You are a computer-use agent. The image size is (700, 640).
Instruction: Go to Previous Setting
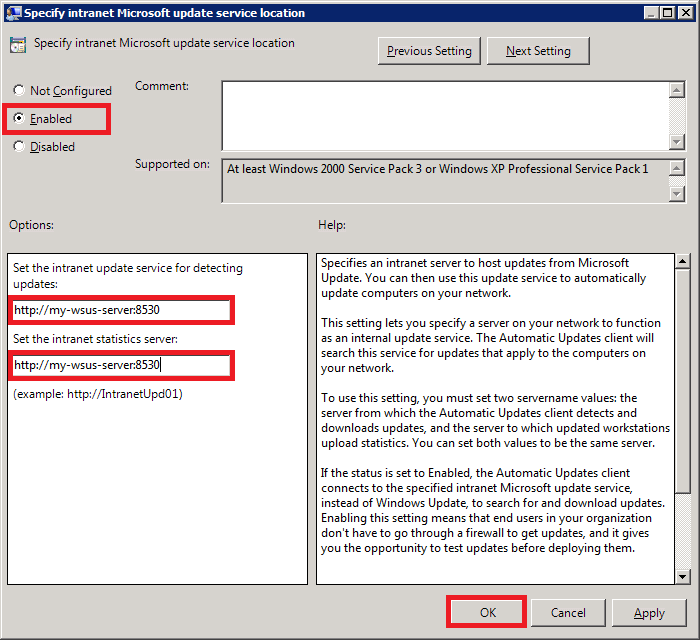(429, 51)
